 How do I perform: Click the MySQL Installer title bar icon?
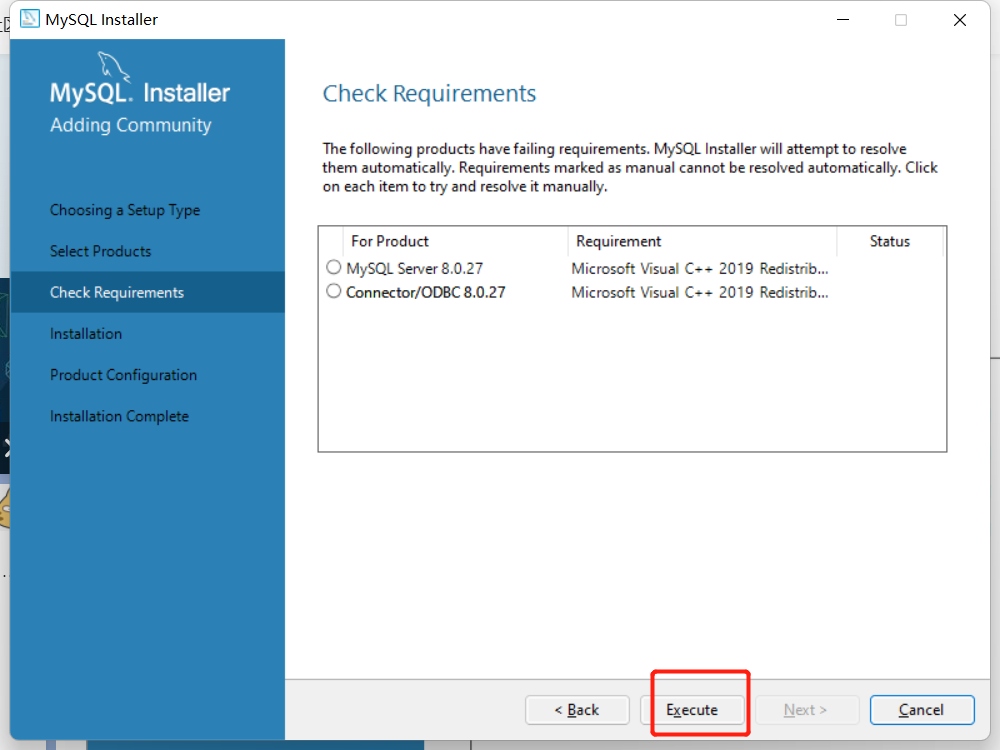(29, 19)
